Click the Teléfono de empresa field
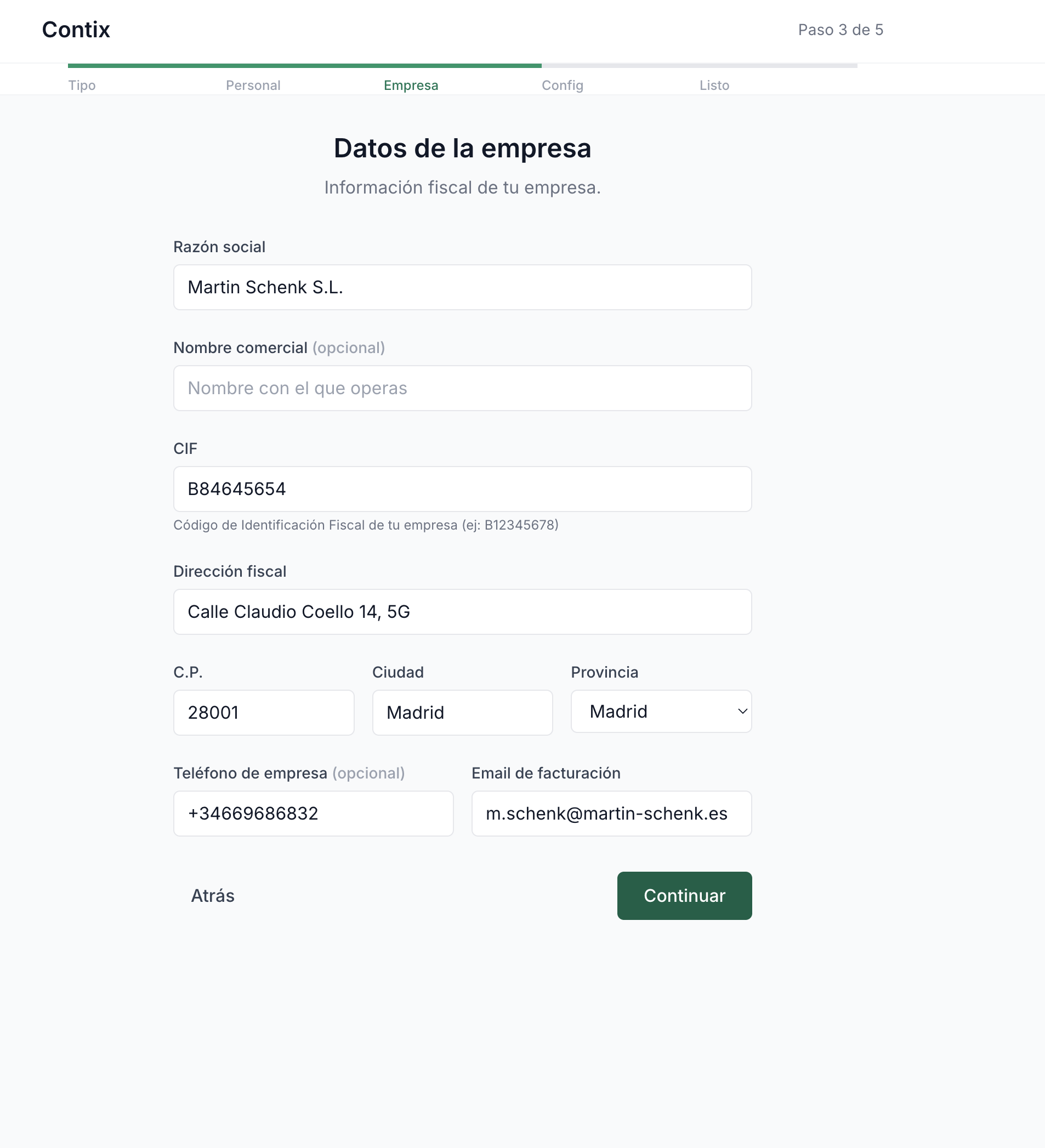The image size is (1045, 1148). (x=313, y=813)
